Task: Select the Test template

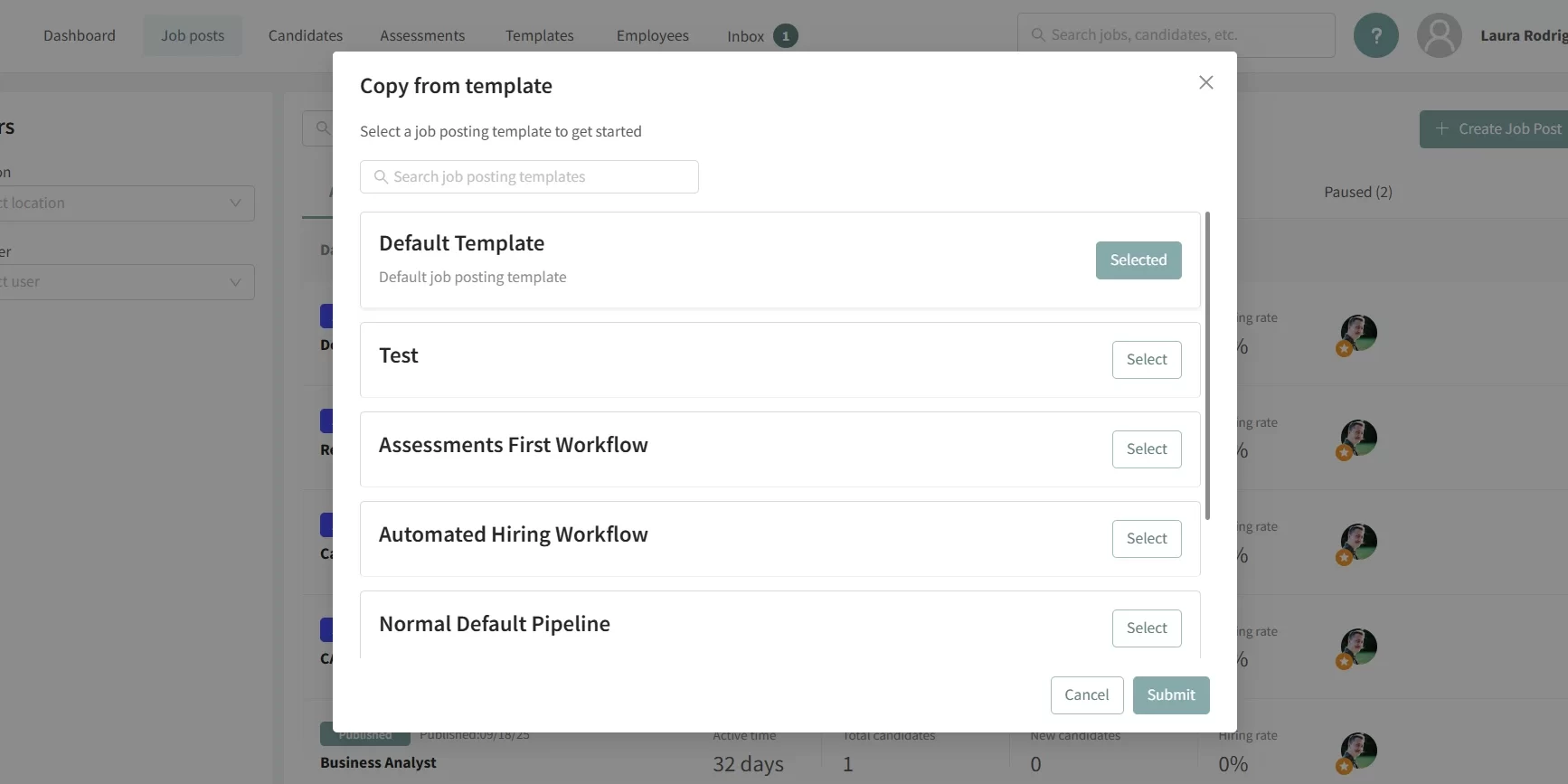Action: [x=1146, y=360]
